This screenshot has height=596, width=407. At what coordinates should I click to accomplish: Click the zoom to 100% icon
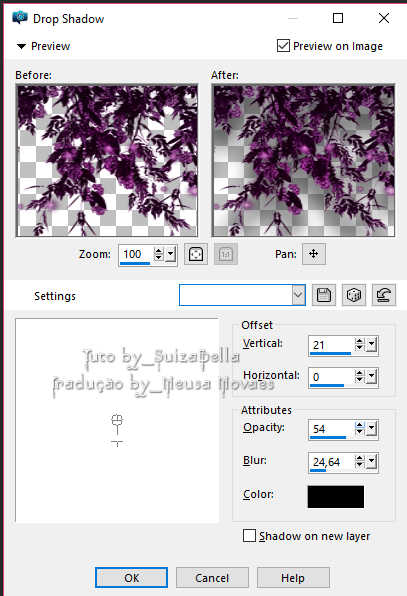coord(226,254)
